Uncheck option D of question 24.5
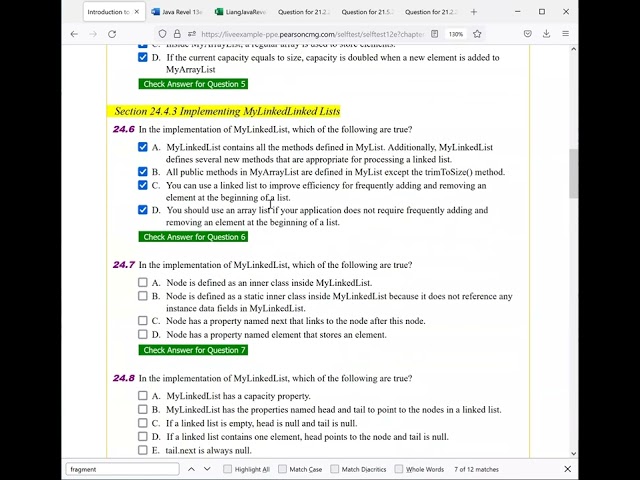The height and width of the screenshot is (480, 640). [x=142, y=57]
